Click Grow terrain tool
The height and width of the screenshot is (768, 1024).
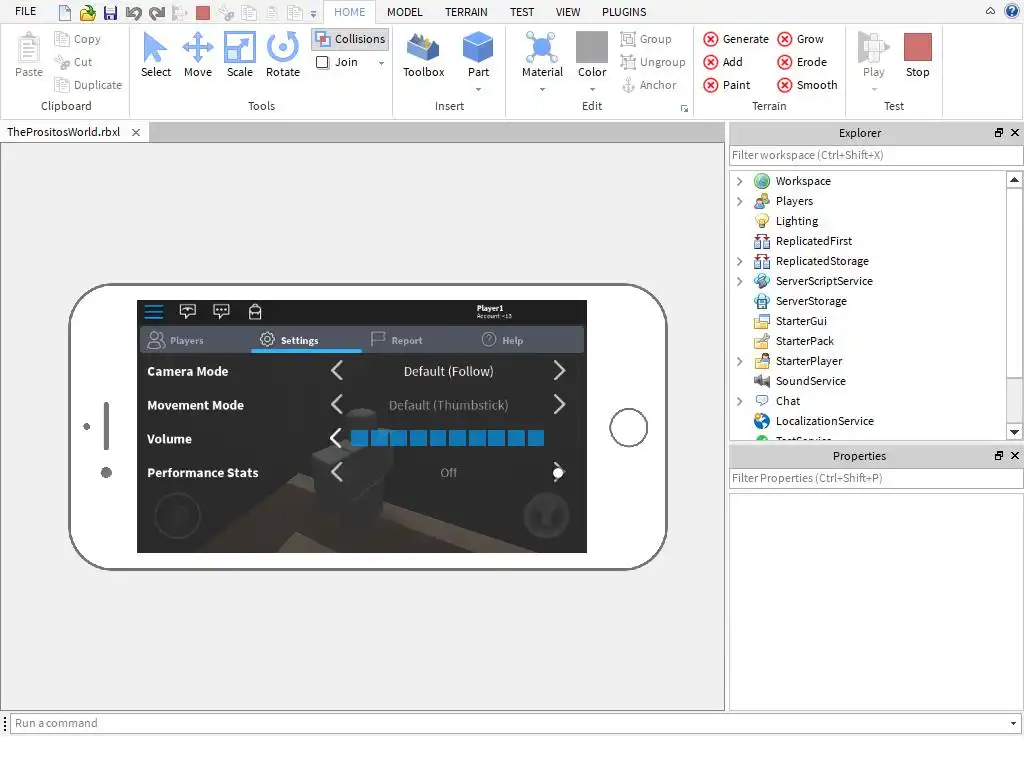coord(801,39)
